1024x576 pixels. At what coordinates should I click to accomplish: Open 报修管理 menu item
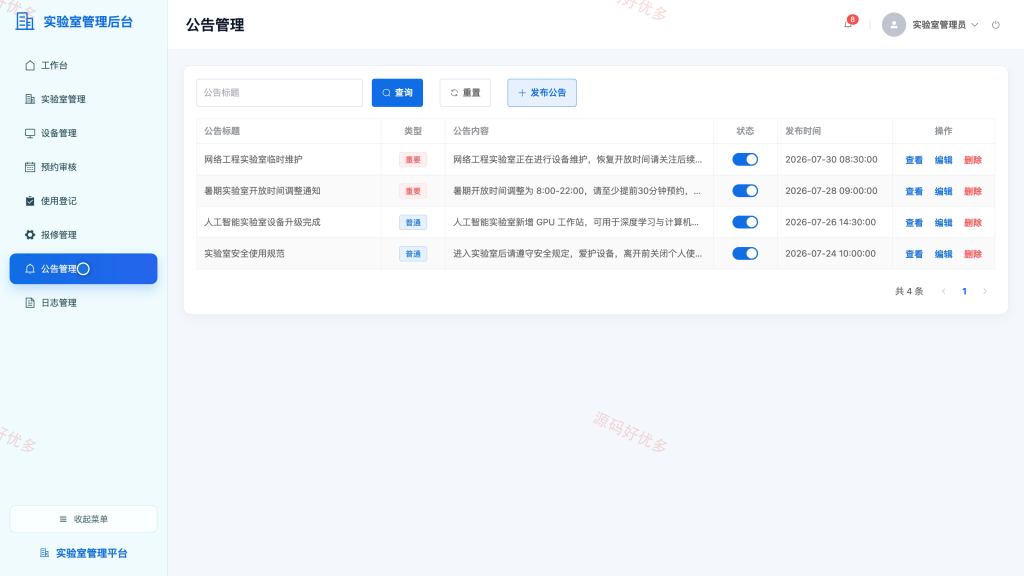(84, 235)
